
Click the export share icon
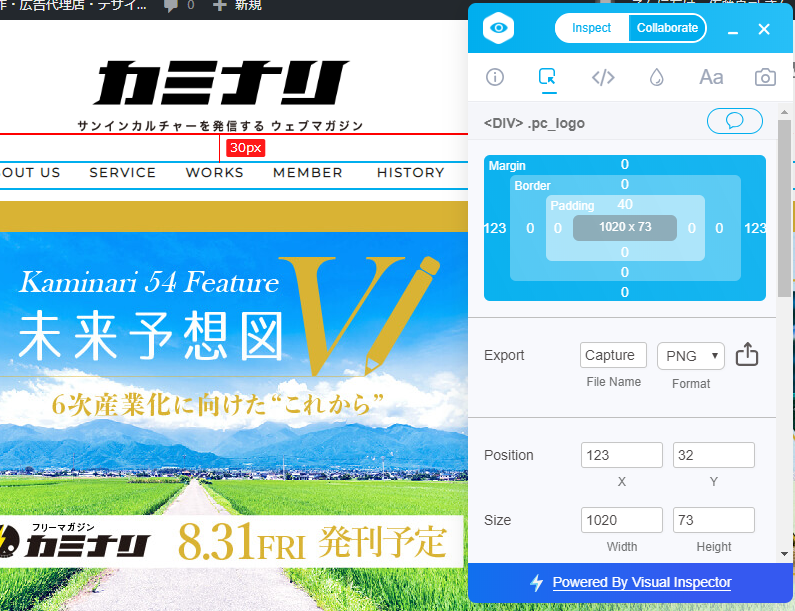746,355
